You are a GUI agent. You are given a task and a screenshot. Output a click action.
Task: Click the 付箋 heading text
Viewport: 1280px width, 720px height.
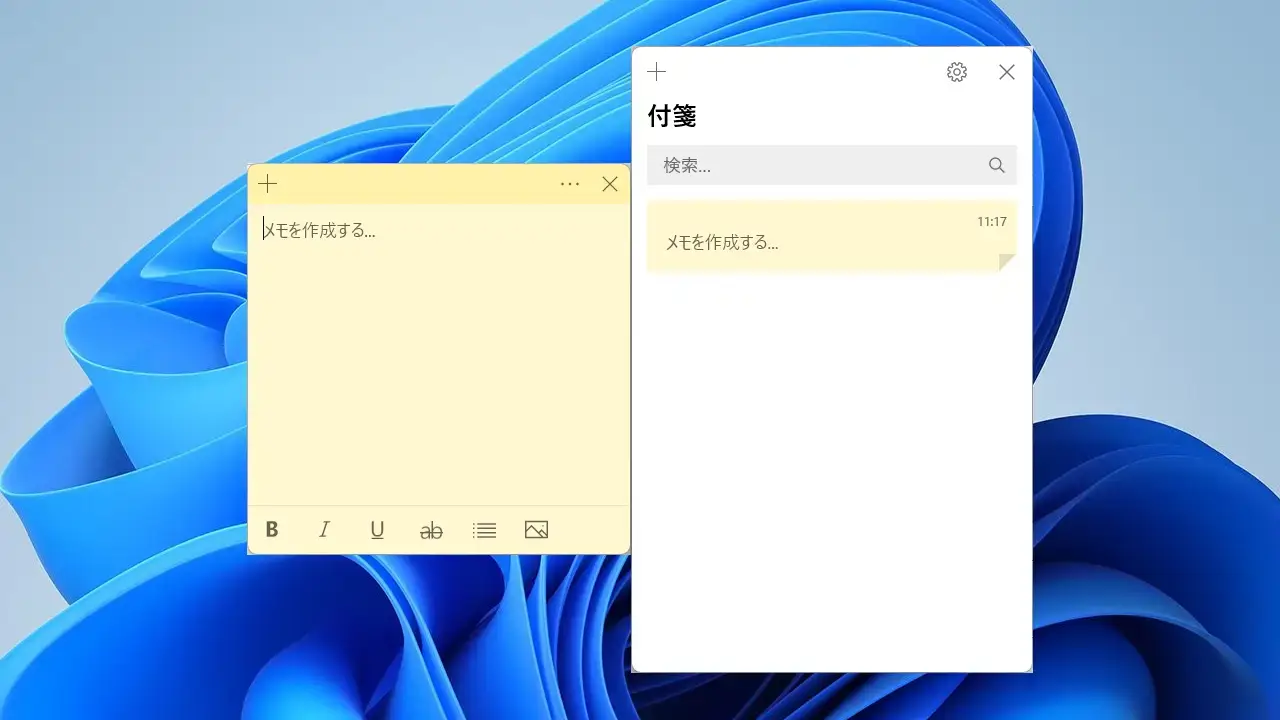coord(672,116)
